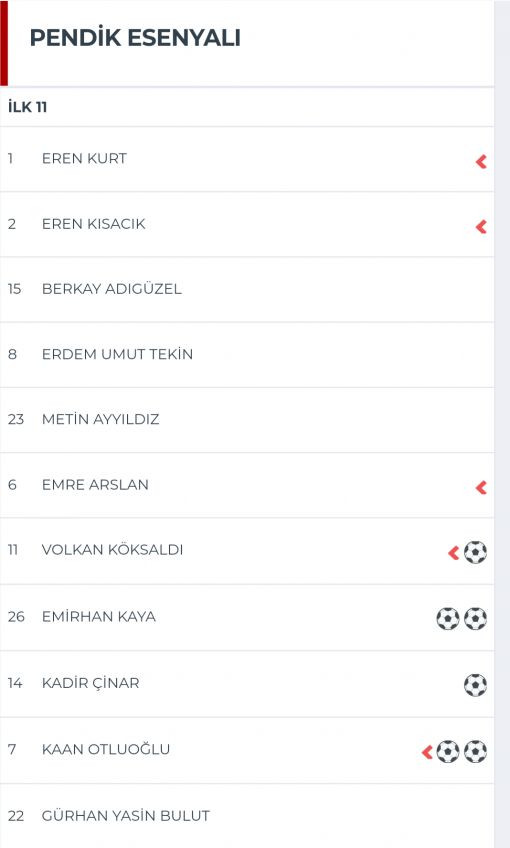This screenshot has height=848, width=510.
Task: Click the Kadir Çinar player name
Action: tap(90, 683)
